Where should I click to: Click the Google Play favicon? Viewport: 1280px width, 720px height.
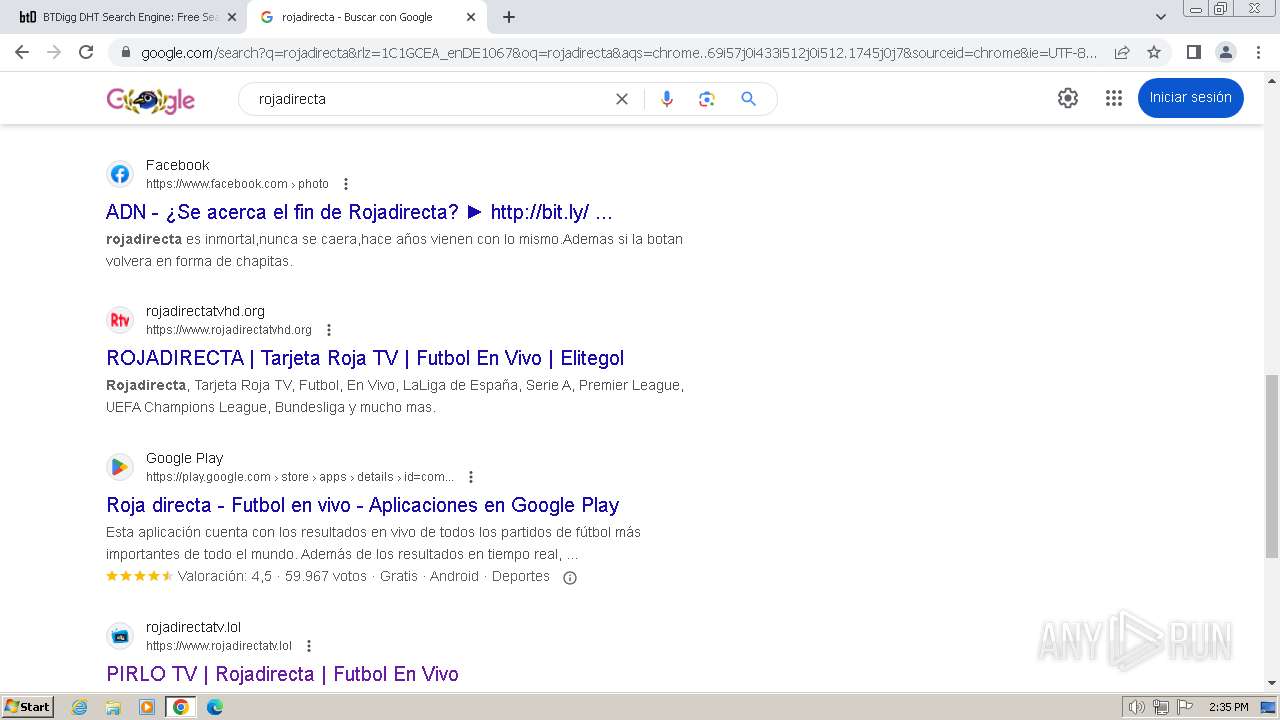(x=120, y=467)
